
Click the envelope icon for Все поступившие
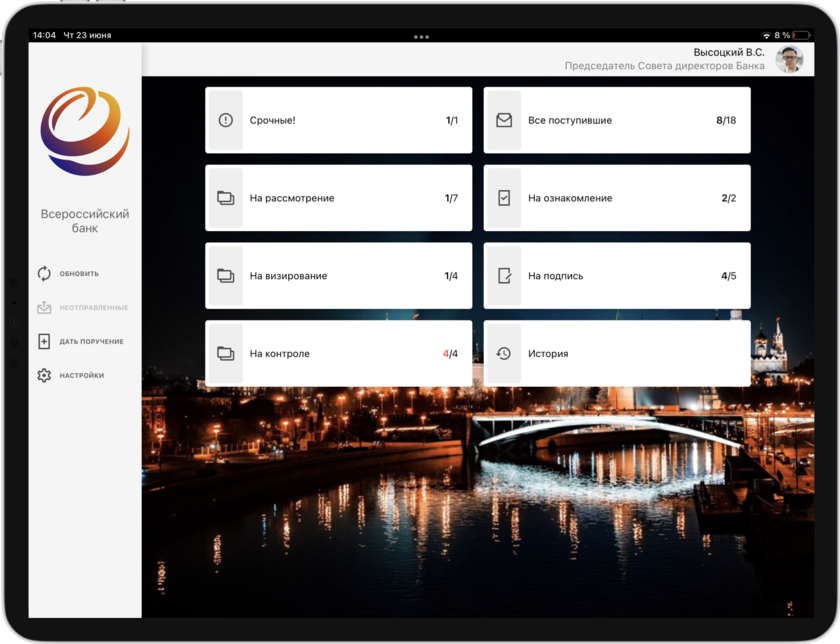pos(504,120)
